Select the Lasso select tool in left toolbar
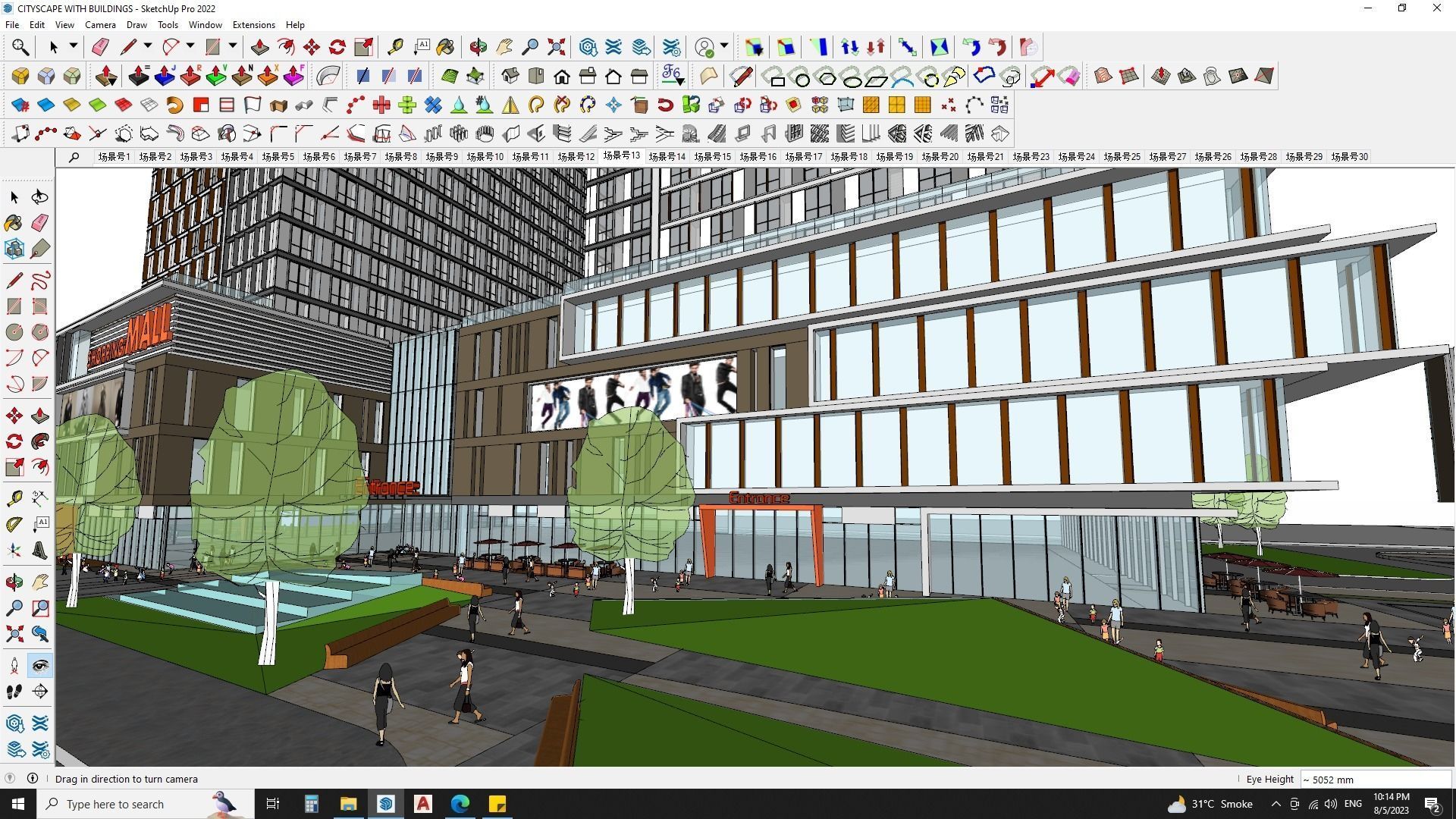1456x819 pixels. coord(40,197)
